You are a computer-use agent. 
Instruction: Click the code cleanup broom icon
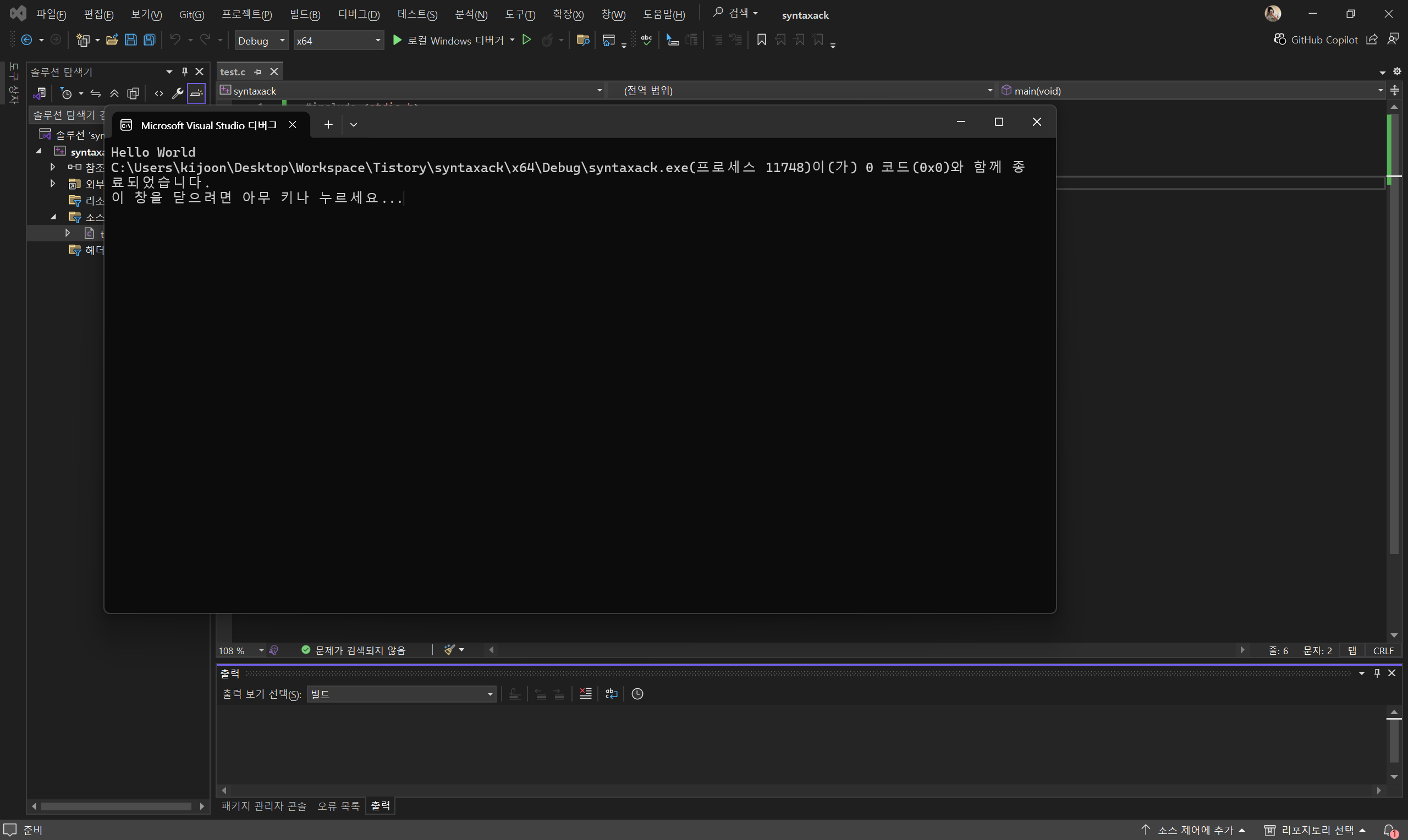(x=450, y=650)
